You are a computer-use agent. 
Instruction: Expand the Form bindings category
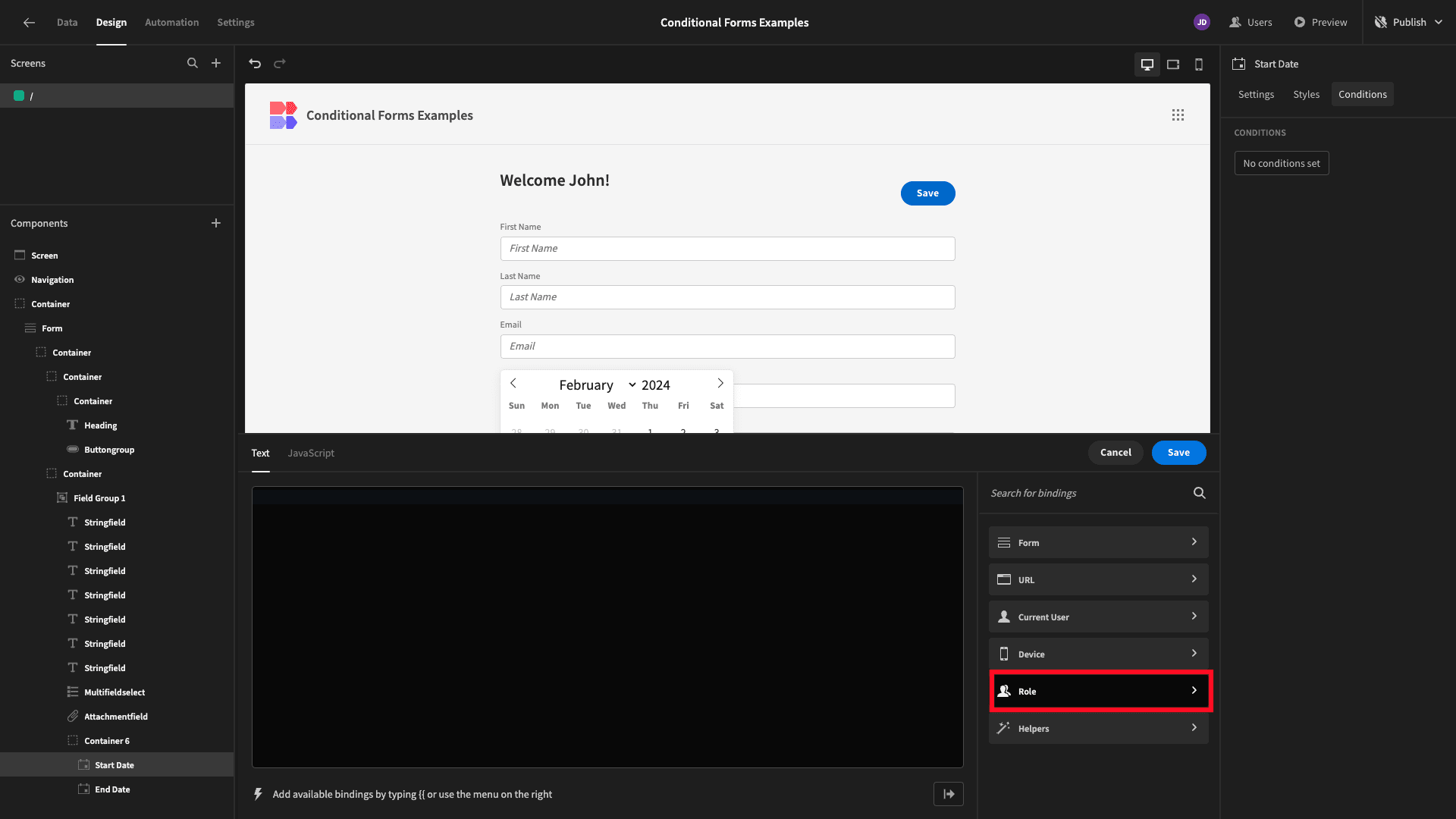tap(1098, 542)
